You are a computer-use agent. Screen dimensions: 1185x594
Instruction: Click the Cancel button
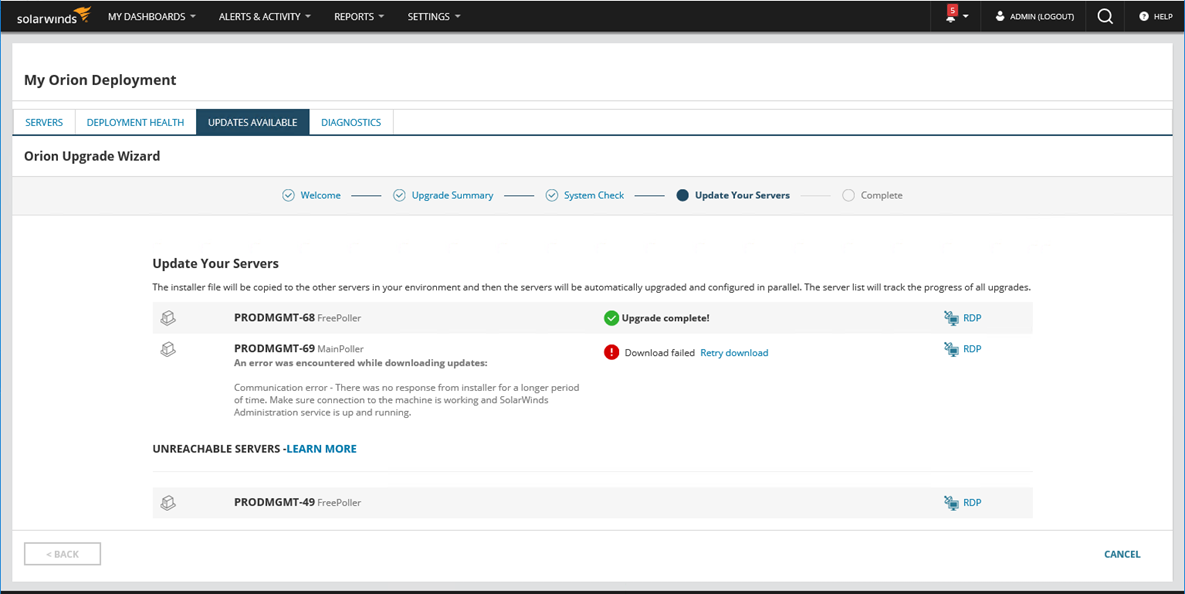tap(1122, 554)
